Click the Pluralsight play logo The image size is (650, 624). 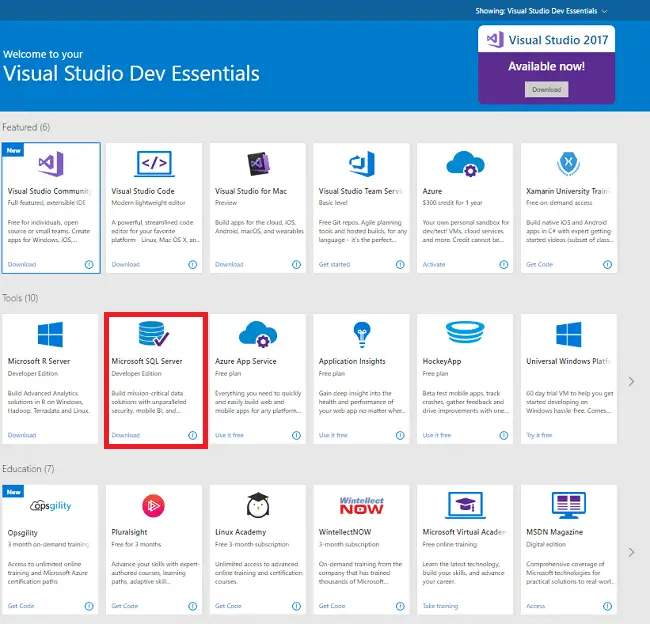point(153,505)
